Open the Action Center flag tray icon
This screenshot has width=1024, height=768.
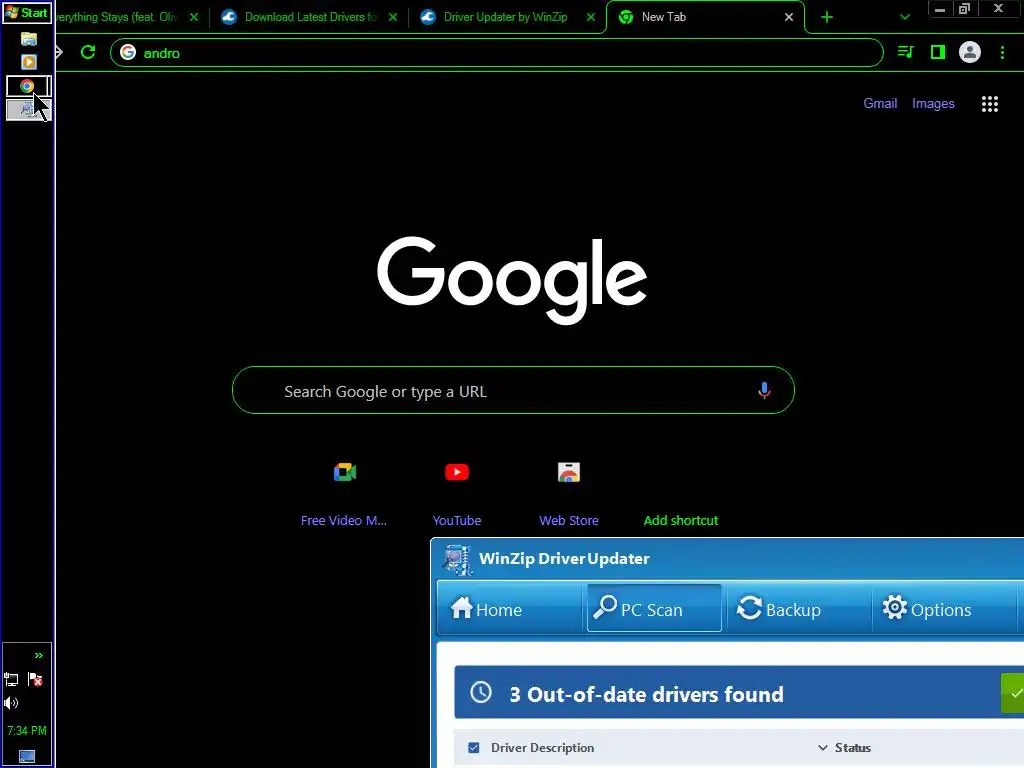35,679
